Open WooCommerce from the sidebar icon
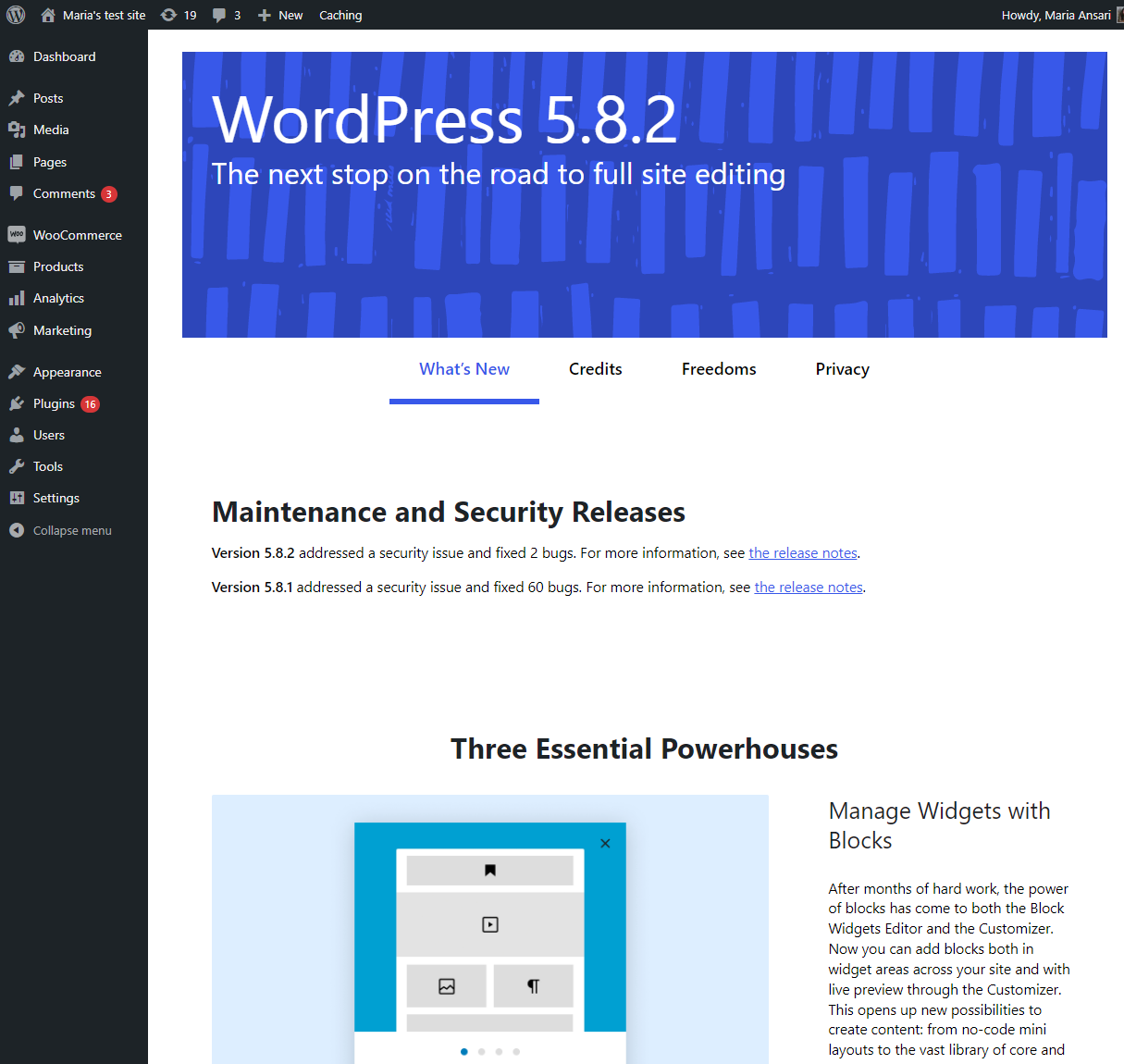1124x1064 pixels. tap(17, 234)
